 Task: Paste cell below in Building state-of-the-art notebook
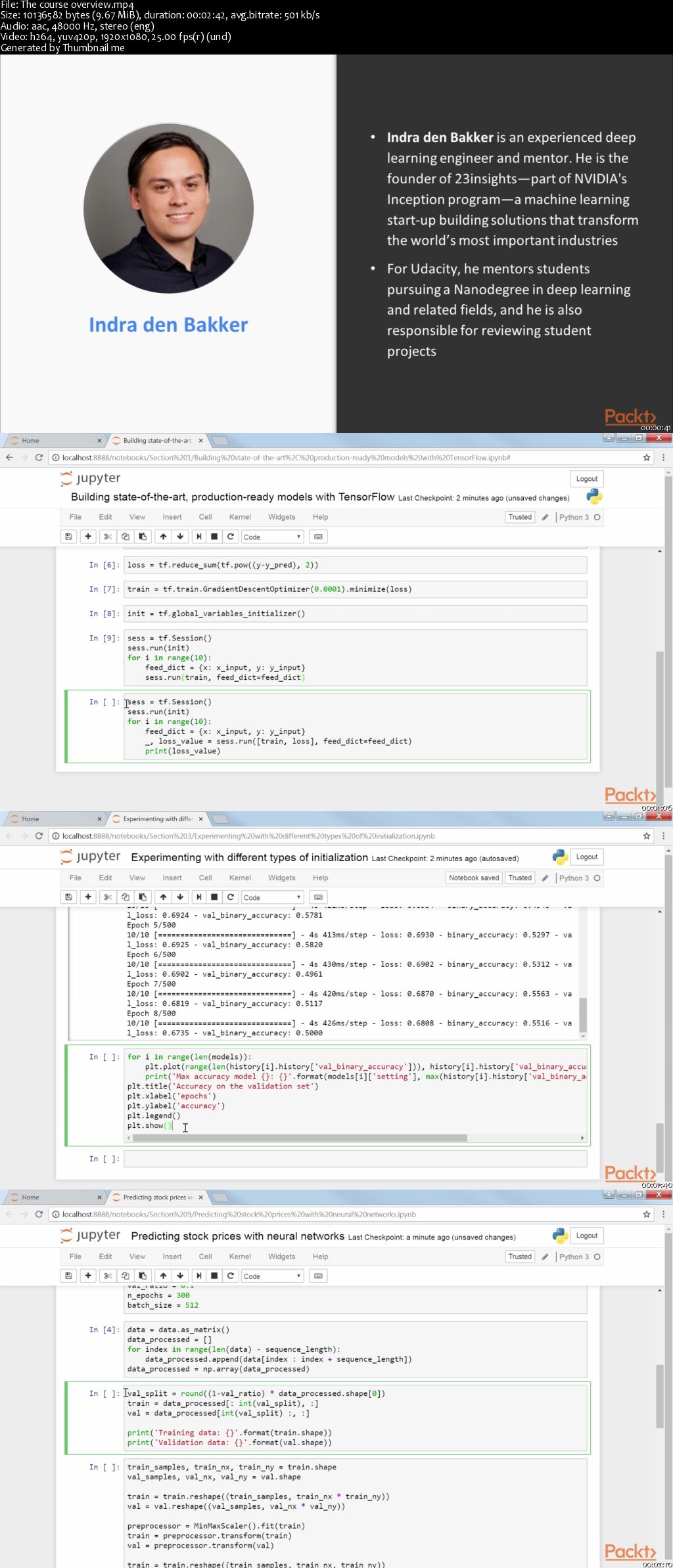click(x=142, y=537)
